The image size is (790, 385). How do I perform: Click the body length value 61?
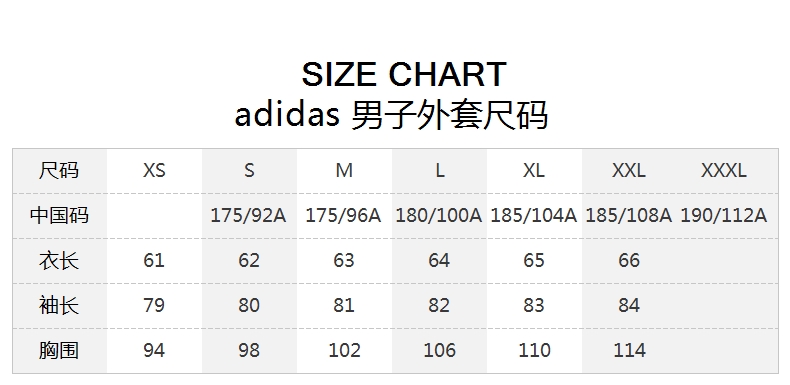154,261
